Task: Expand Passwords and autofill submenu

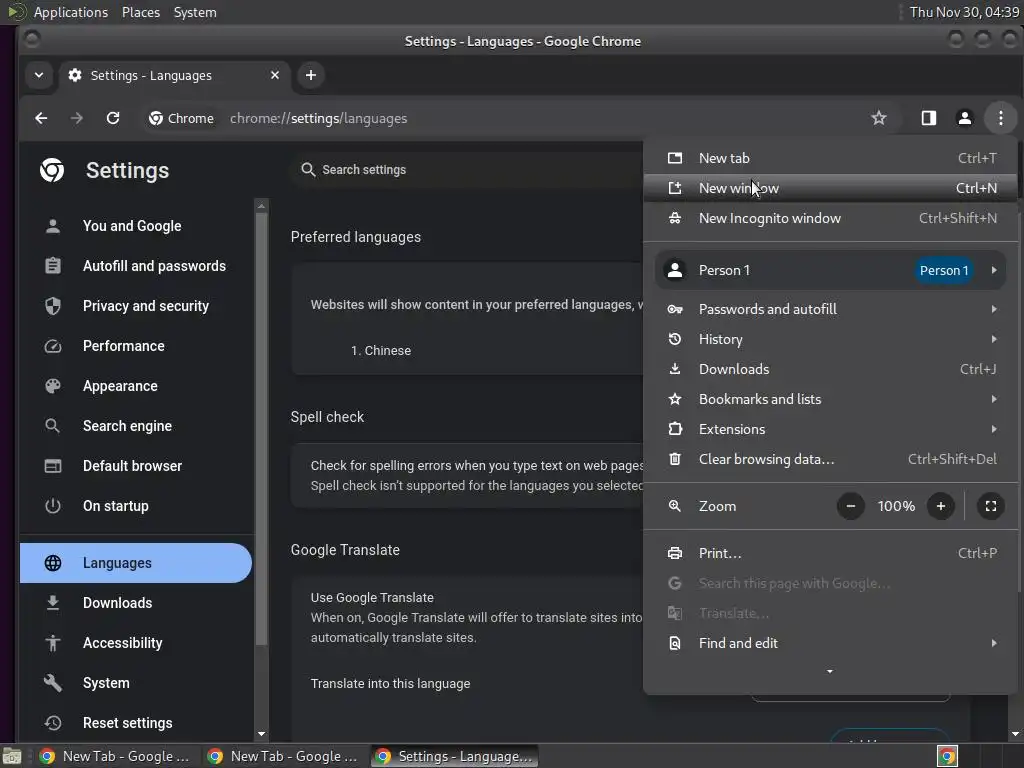Action: 830,309
